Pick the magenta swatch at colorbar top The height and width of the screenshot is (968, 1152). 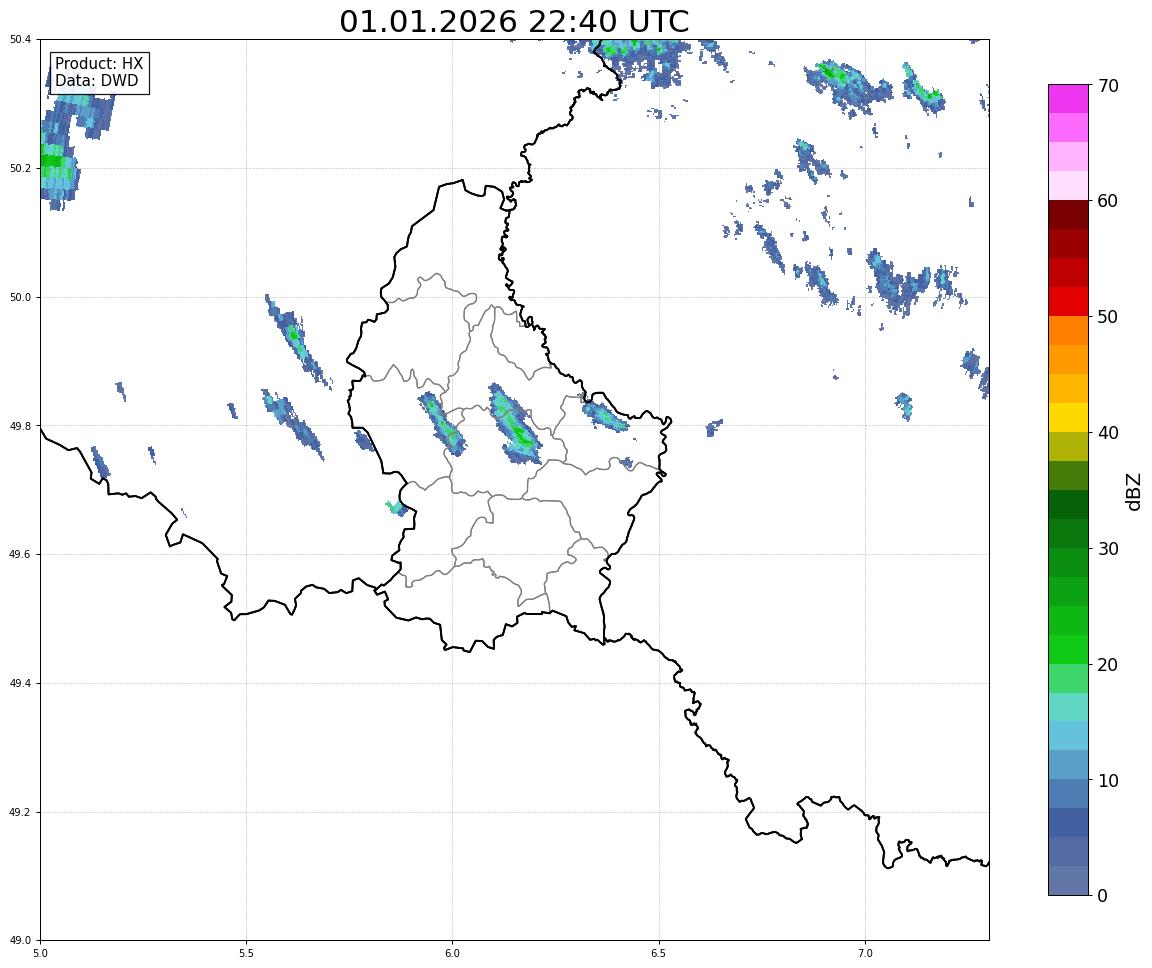pos(1068,99)
